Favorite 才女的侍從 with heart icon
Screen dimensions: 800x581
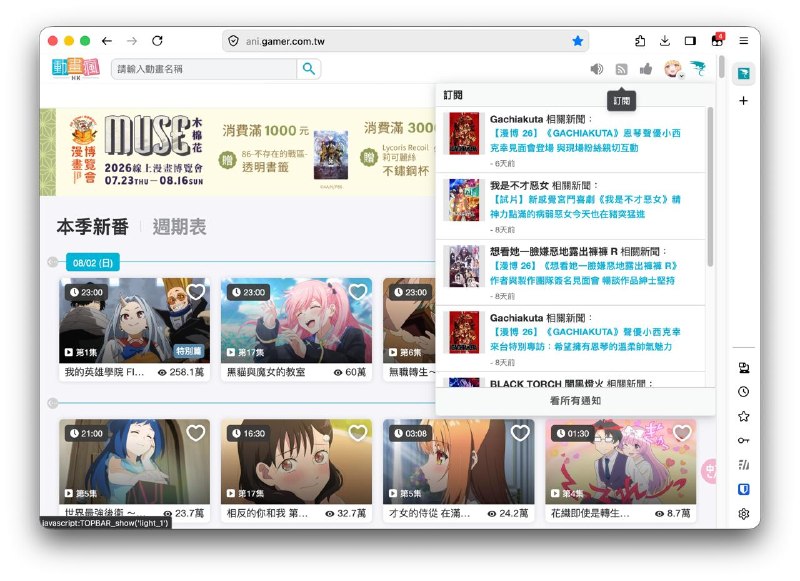pos(520,433)
